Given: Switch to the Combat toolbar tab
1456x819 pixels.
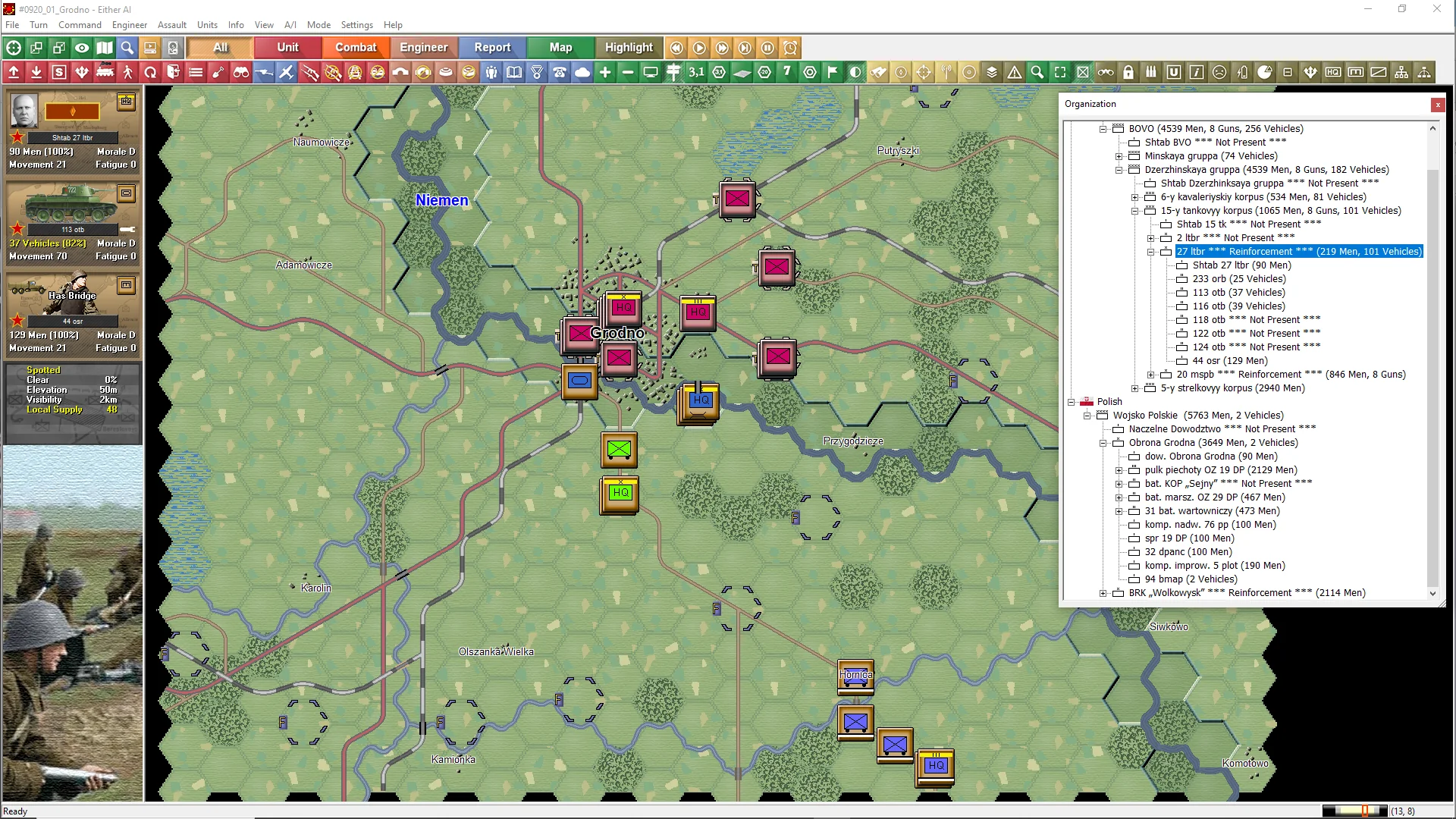Looking at the screenshot, I should tap(356, 47).
